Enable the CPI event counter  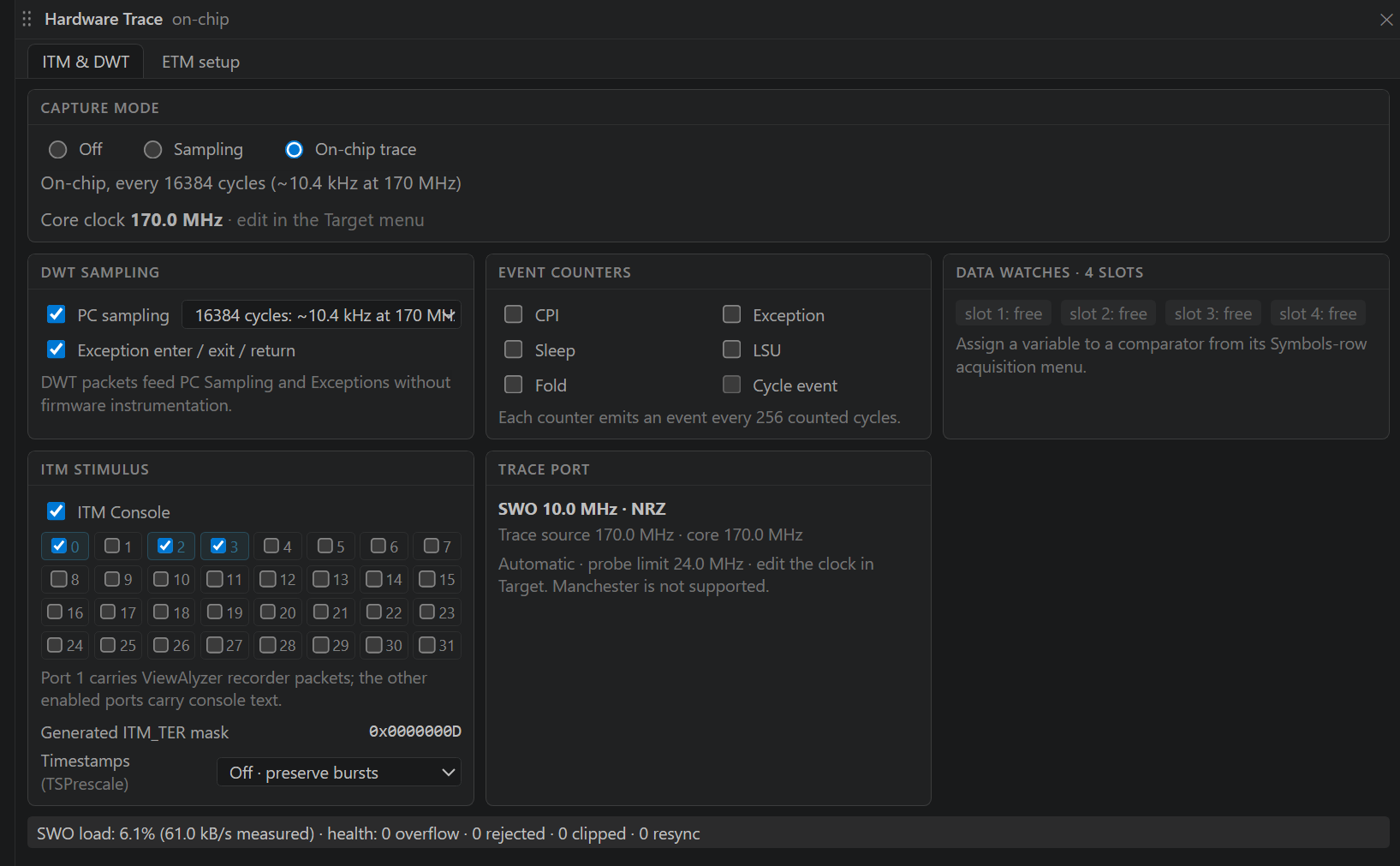(514, 314)
